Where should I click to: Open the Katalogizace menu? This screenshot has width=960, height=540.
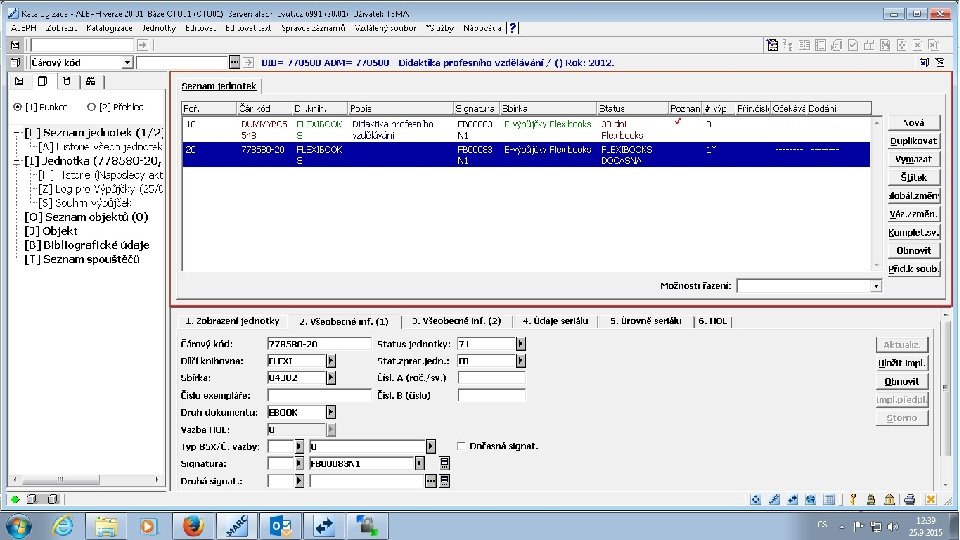tap(109, 28)
